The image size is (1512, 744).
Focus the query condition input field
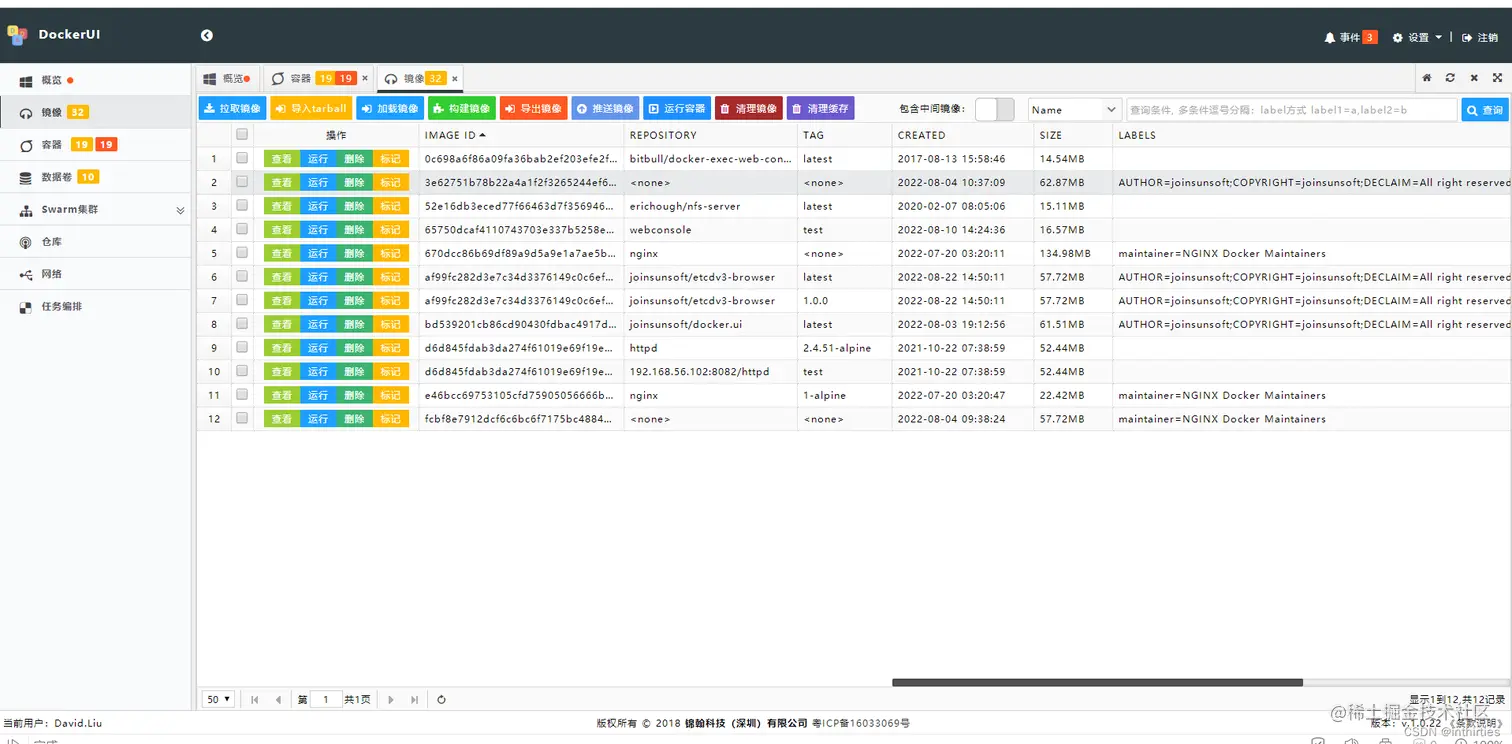coord(1292,110)
